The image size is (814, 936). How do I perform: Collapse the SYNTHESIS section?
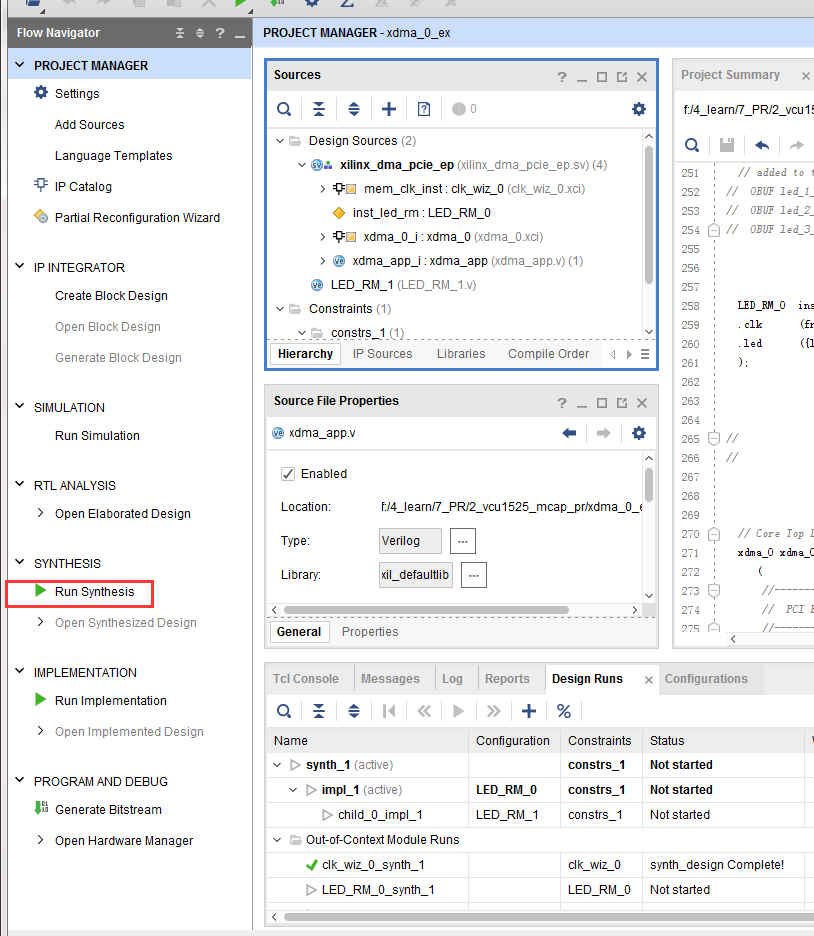(x=21, y=563)
